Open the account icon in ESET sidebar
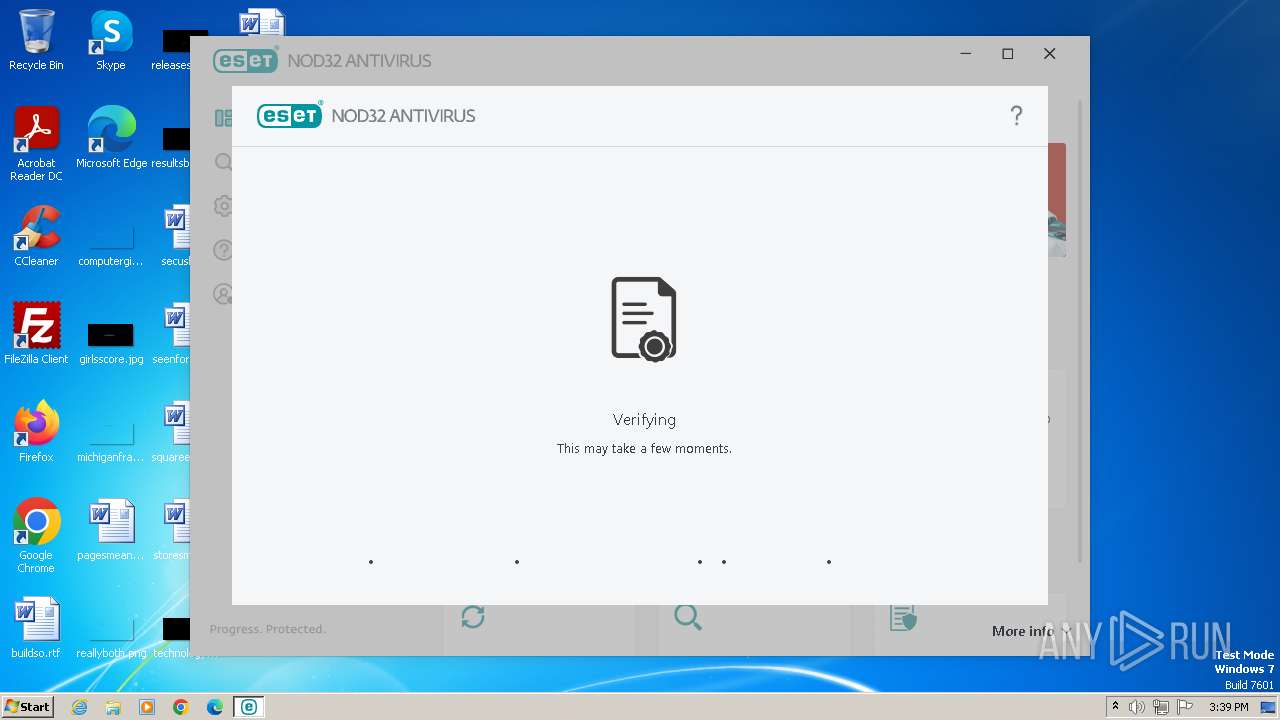 [x=223, y=294]
